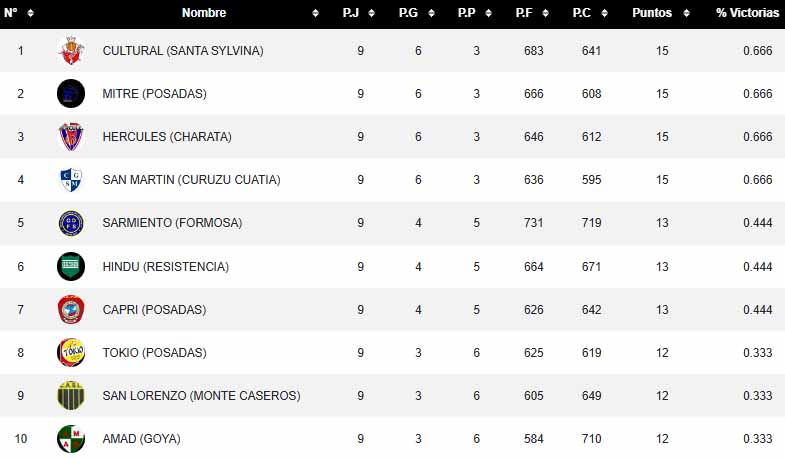Click the AMAD (Goya) team logo
Image resolution: width=785 pixels, height=459 pixels.
[71, 439]
